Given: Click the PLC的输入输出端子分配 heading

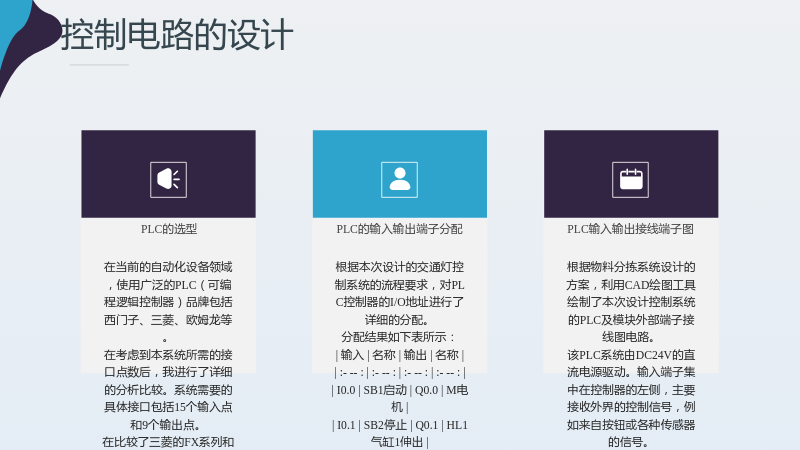Looking at the screenshot, I should [x=399, y=229].
